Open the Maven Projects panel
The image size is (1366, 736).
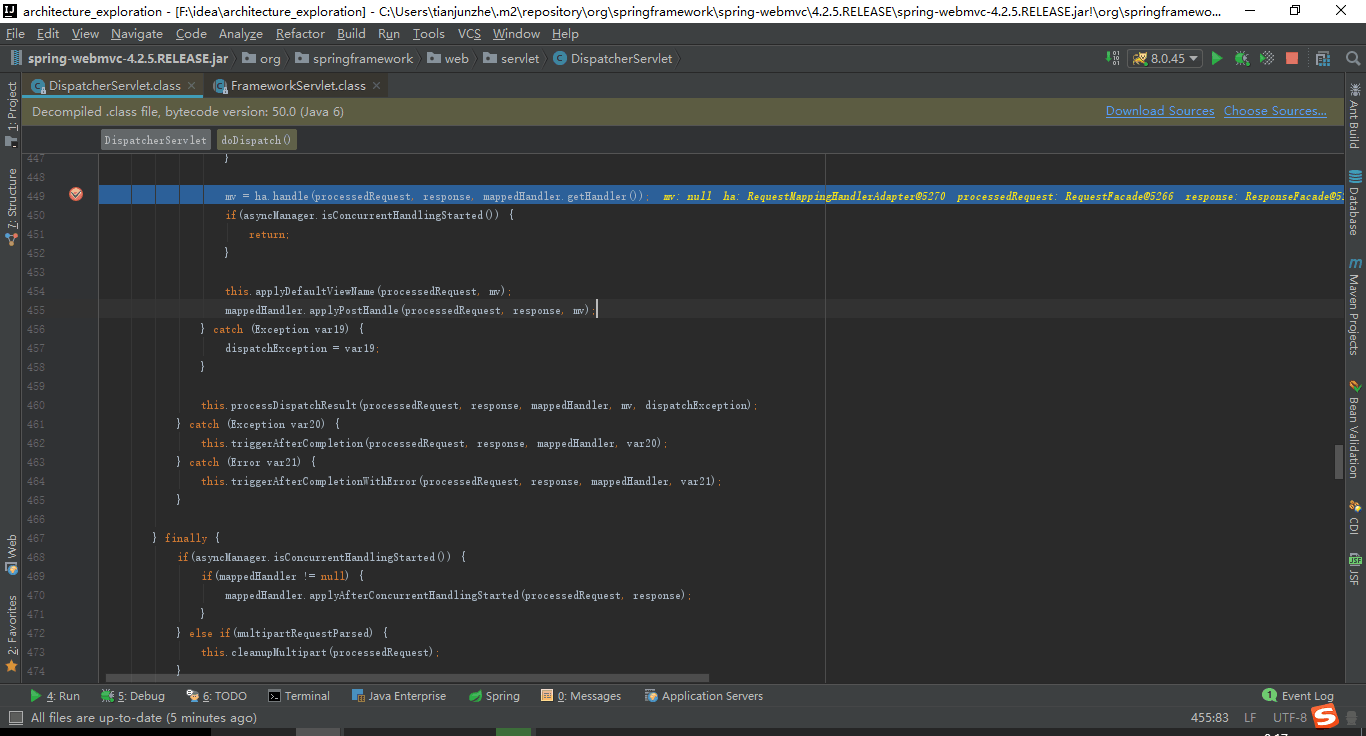tap(1356, 310)
